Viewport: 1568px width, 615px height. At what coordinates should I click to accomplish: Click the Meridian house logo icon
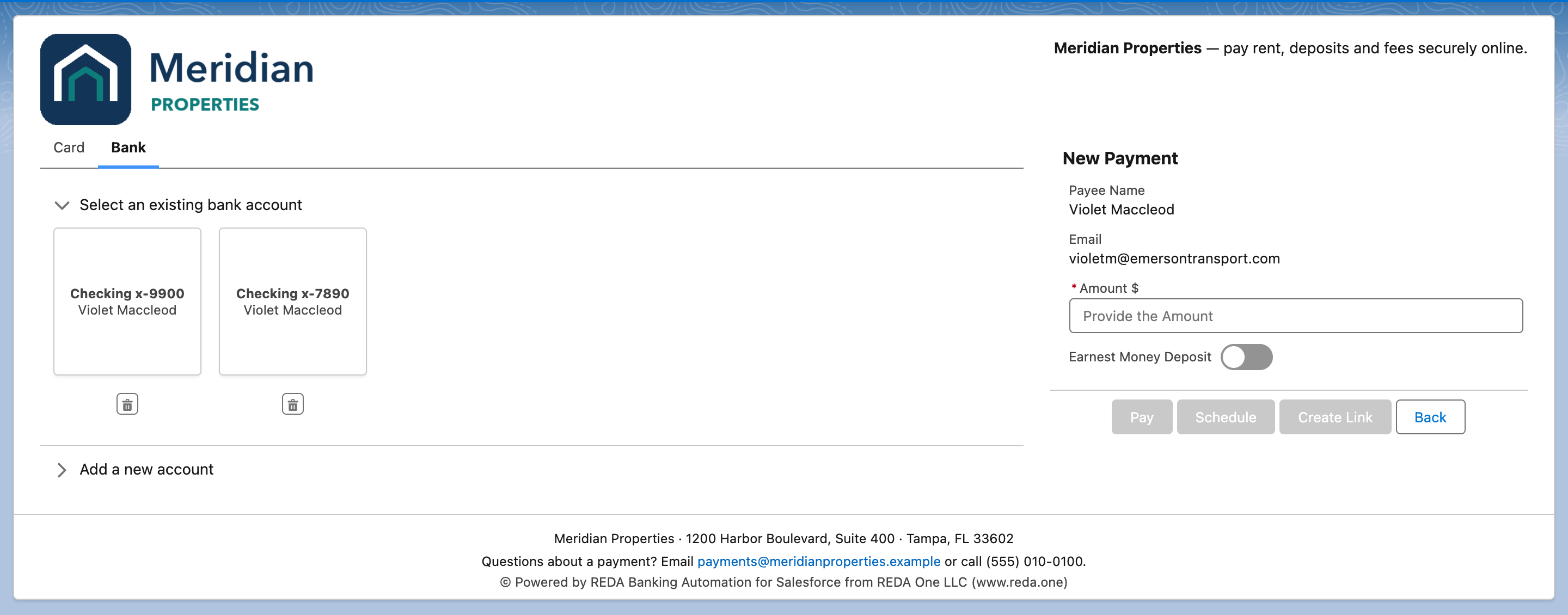(86, 79)
